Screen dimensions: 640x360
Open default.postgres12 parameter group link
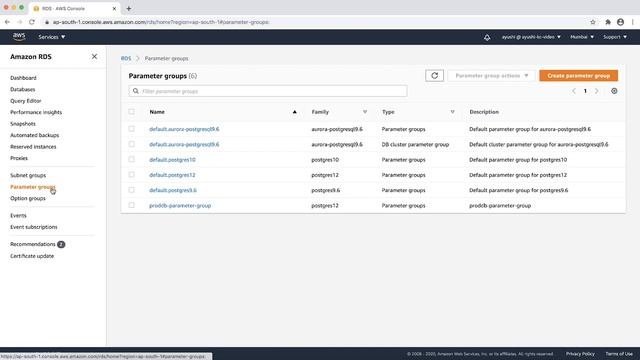click(172, 175)
